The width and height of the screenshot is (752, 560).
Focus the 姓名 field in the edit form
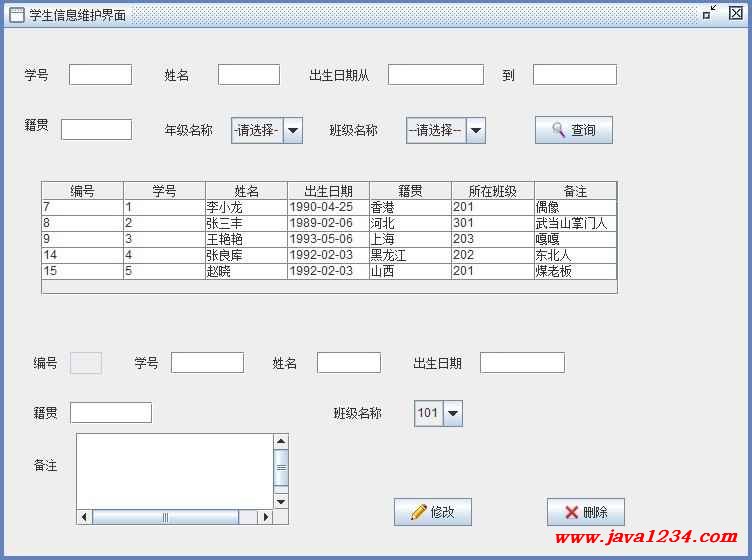(x=349, y=363)
